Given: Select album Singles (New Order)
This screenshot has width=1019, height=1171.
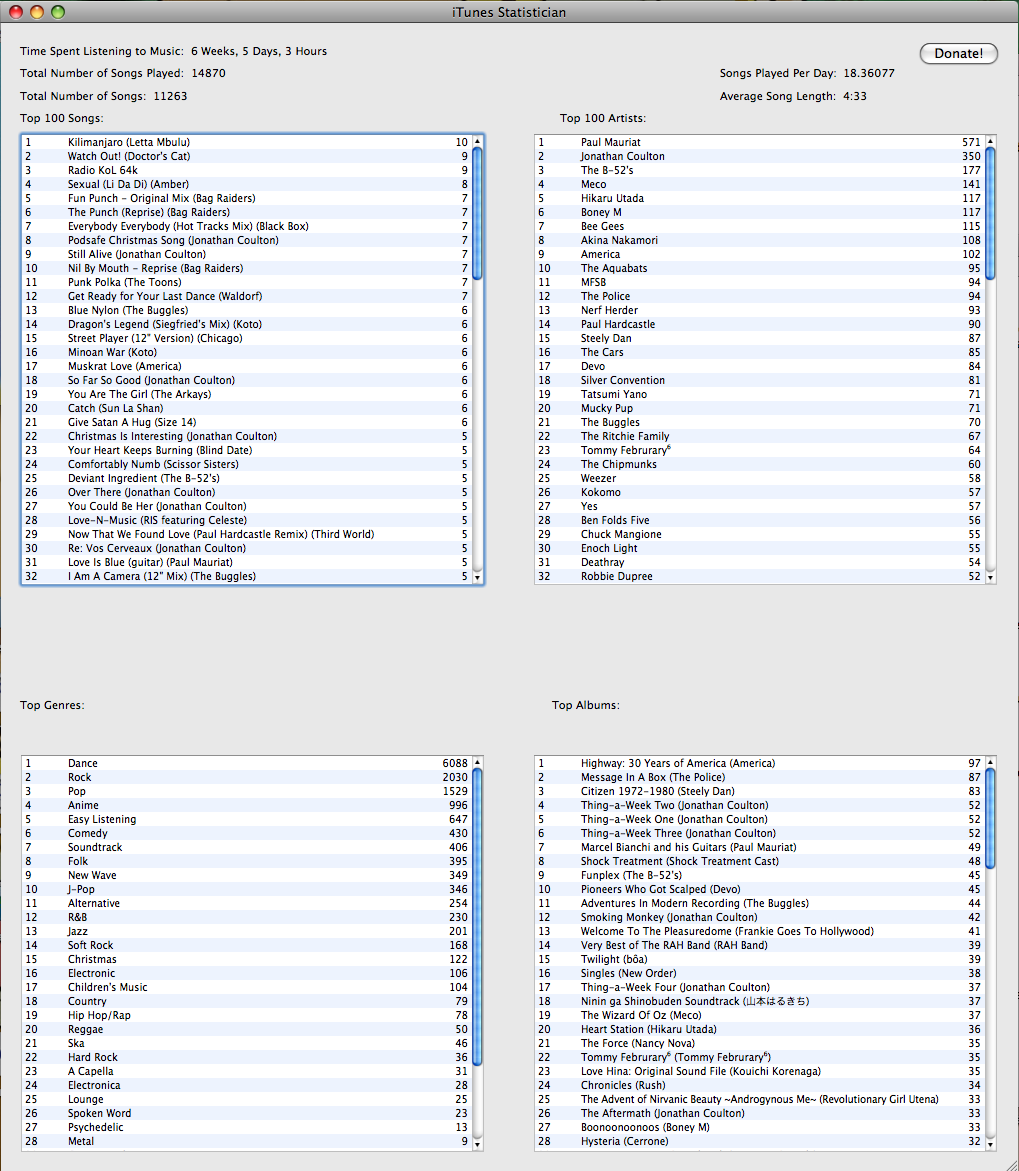Looking at the screenshot, I should 760,973.
